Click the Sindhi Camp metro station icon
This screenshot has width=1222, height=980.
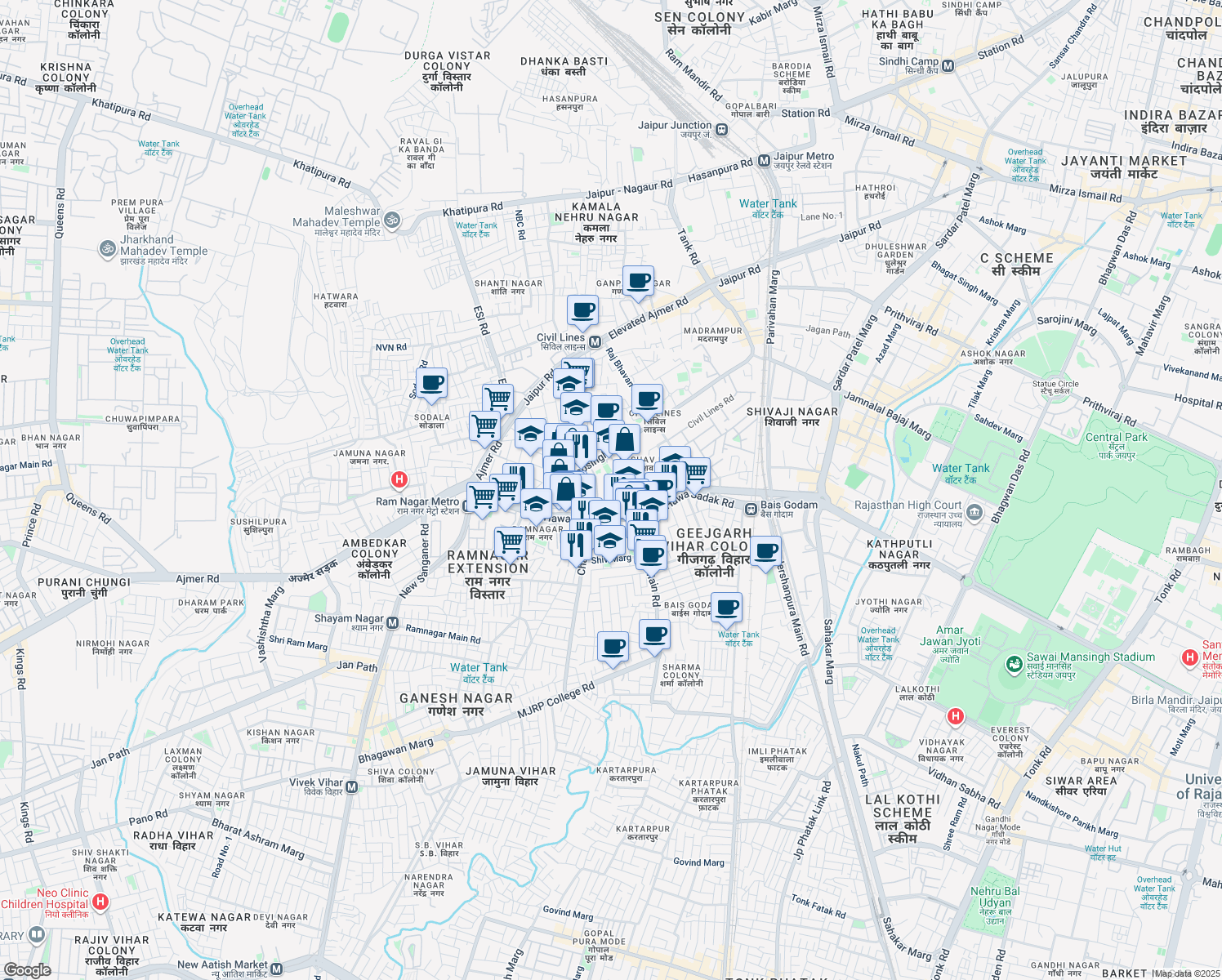click(x=948, y=66)
